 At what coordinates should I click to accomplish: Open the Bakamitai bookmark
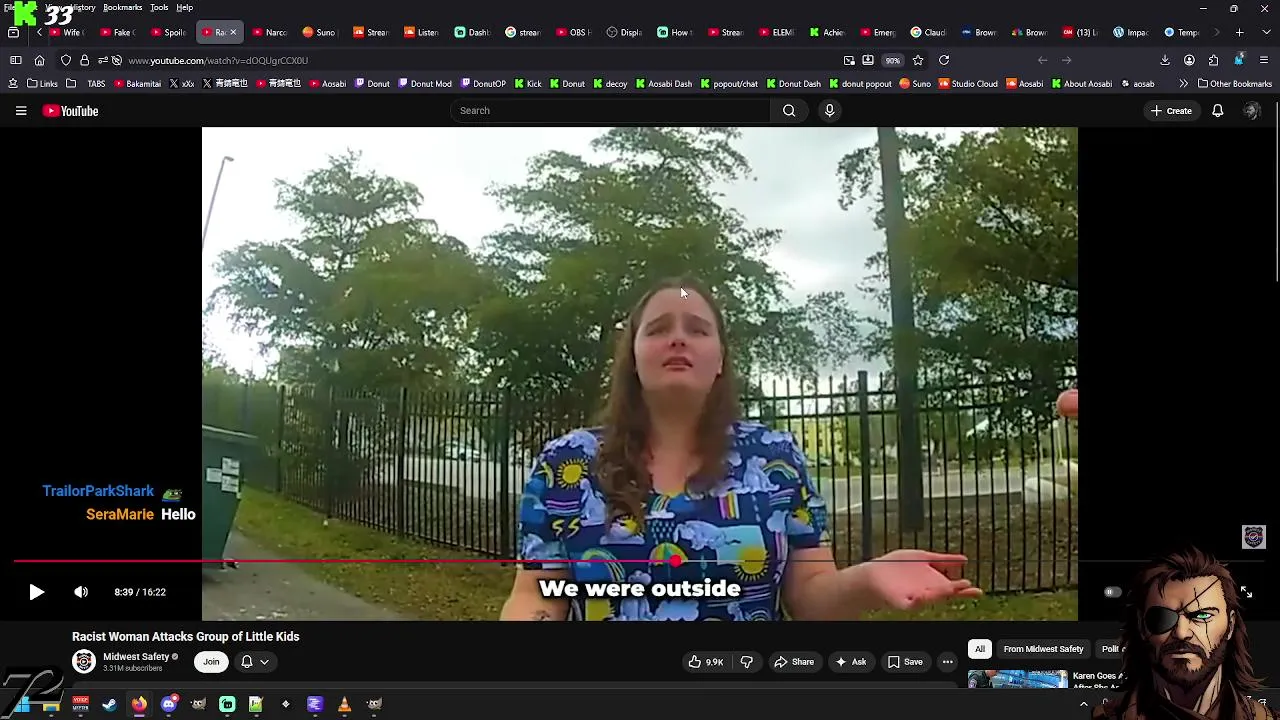[x=137, y=84]
